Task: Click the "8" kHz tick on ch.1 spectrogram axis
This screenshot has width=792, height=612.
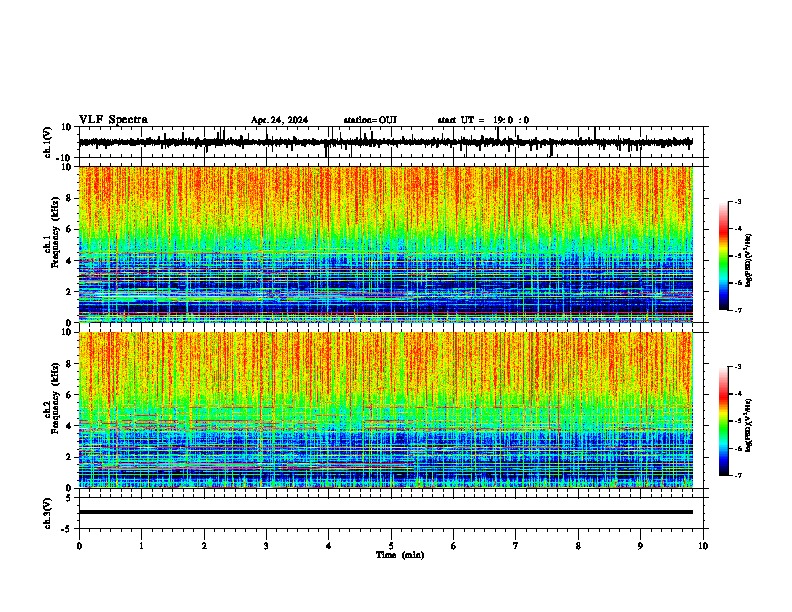Action: 70,198
